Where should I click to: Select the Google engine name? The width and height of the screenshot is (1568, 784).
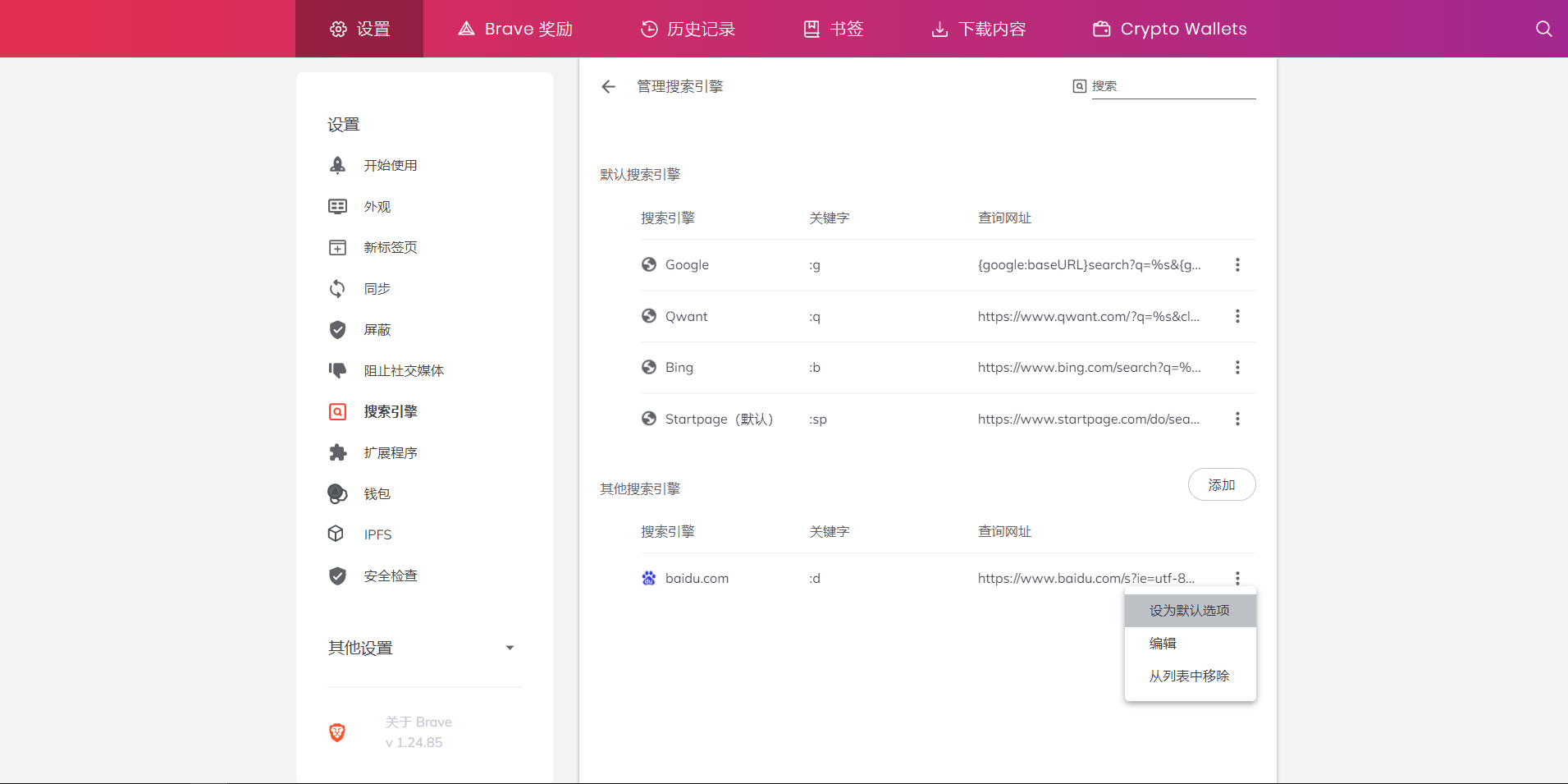pos(687,264)
